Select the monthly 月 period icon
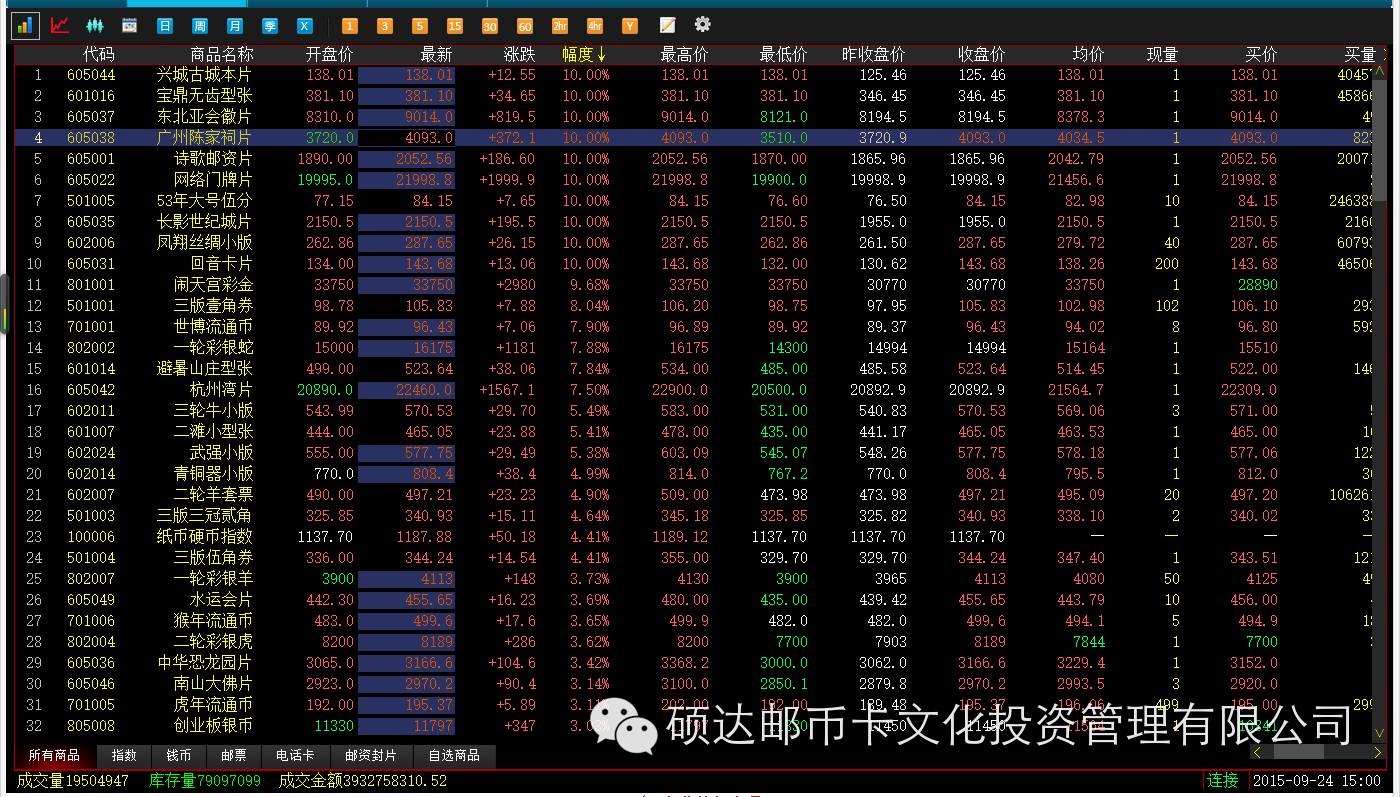 235,26
